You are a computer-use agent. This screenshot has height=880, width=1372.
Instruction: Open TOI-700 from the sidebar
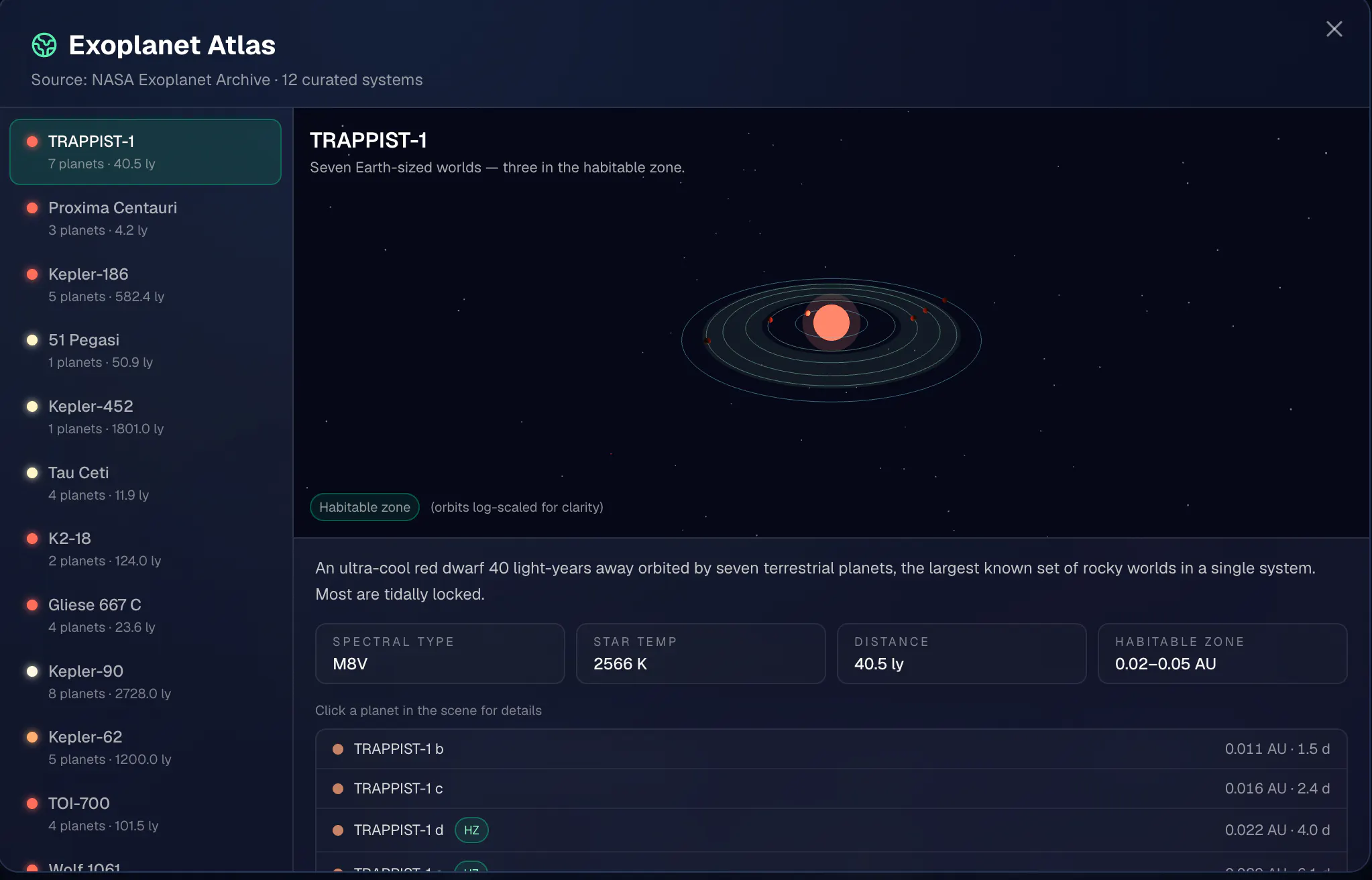(145, 814)
